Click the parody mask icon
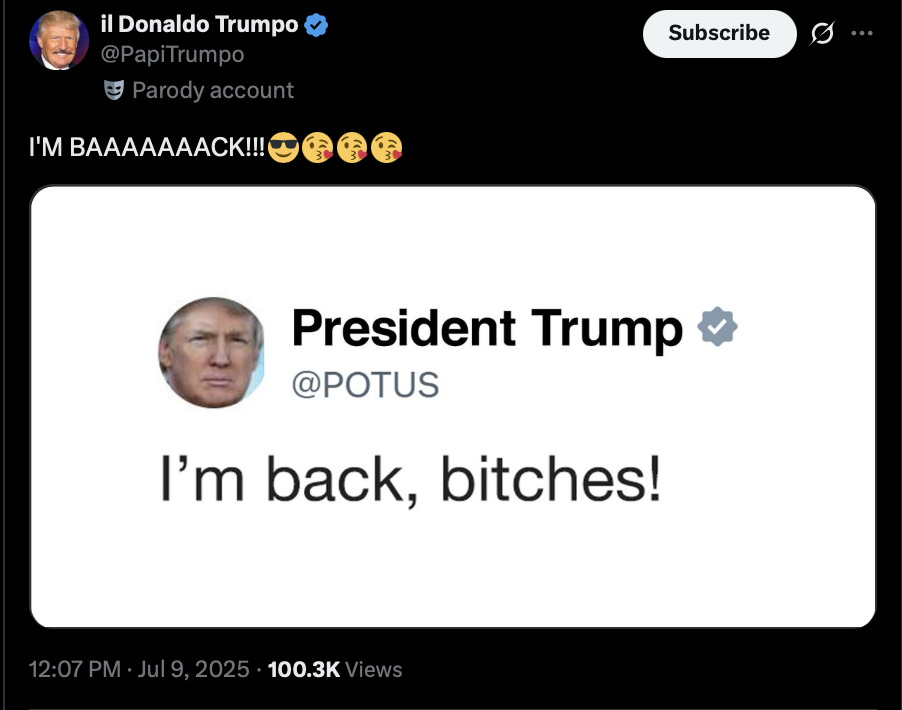The width and height of the screenshot is (902, 710). [x=113, y=90]
